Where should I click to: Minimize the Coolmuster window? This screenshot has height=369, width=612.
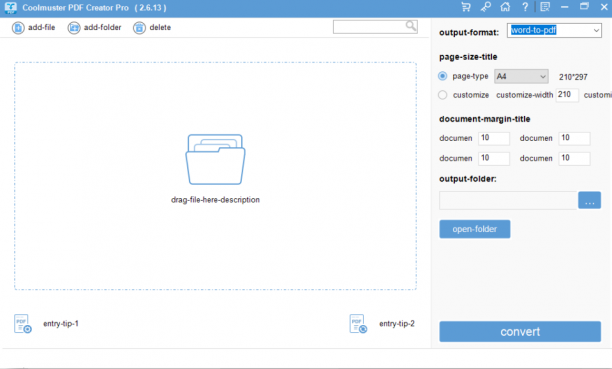pyautogui.click(x=564, y=7)
